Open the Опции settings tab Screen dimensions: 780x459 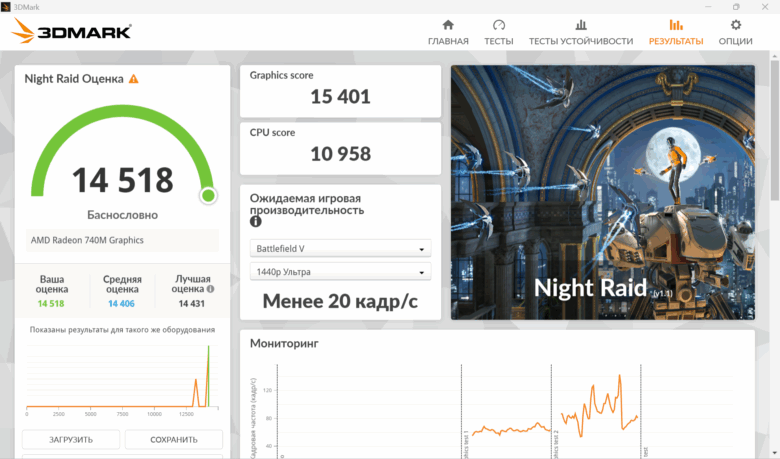tap(735, 32)
